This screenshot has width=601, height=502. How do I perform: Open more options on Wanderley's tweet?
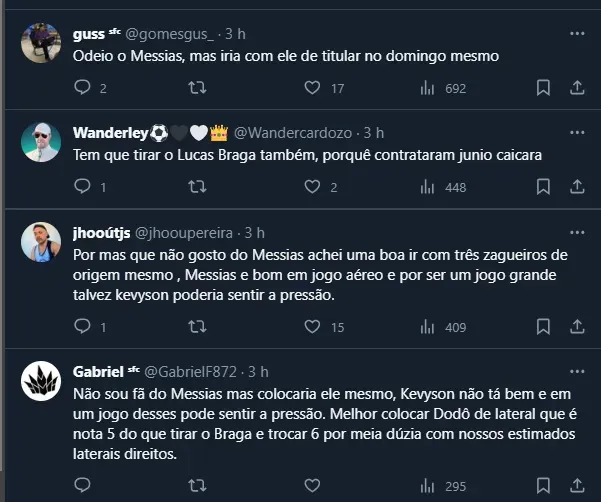point(577,132)
